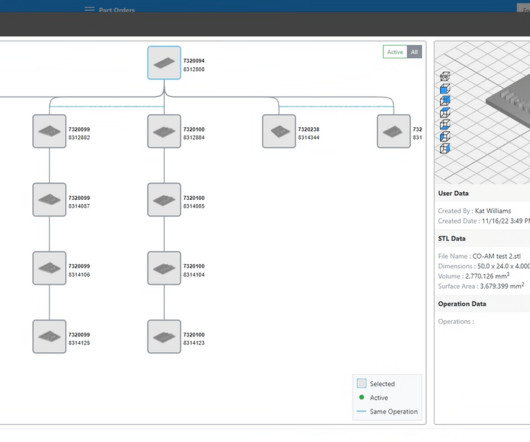Viewport: 530px width, 442px height.
Task: Select part node 8314087
Action: click(x=49, y=200)
